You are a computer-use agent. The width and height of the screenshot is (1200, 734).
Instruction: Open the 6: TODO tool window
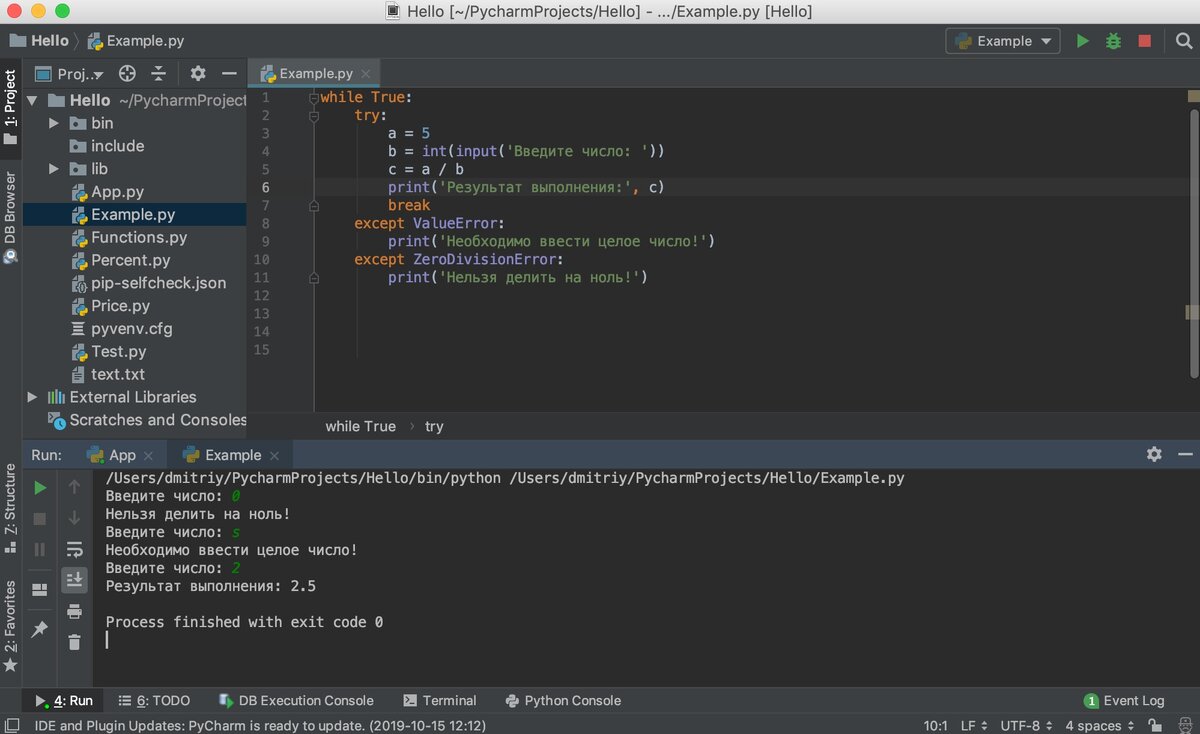[x=154, y=701]
